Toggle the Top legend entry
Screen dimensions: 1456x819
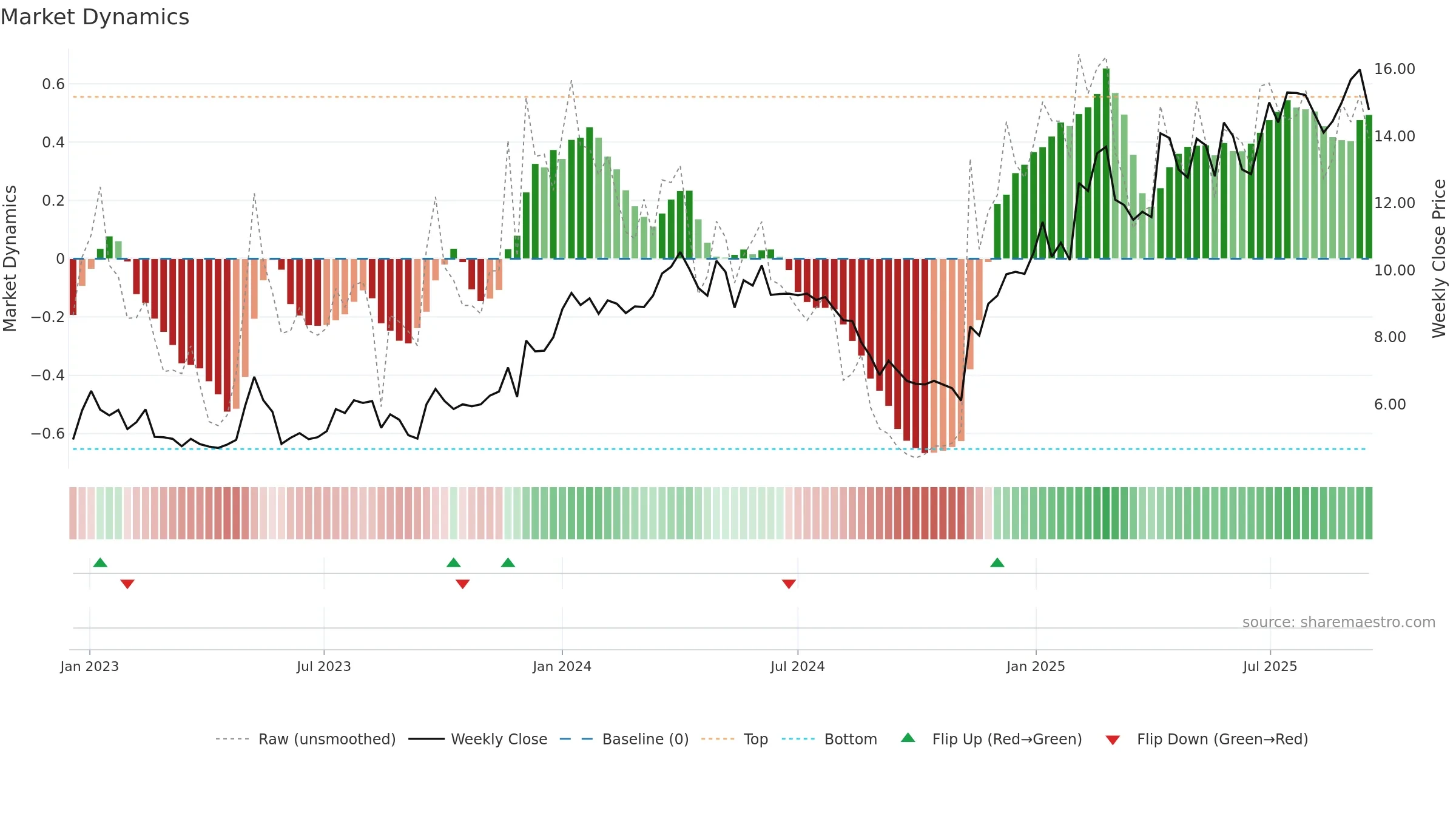pos(735,739)
